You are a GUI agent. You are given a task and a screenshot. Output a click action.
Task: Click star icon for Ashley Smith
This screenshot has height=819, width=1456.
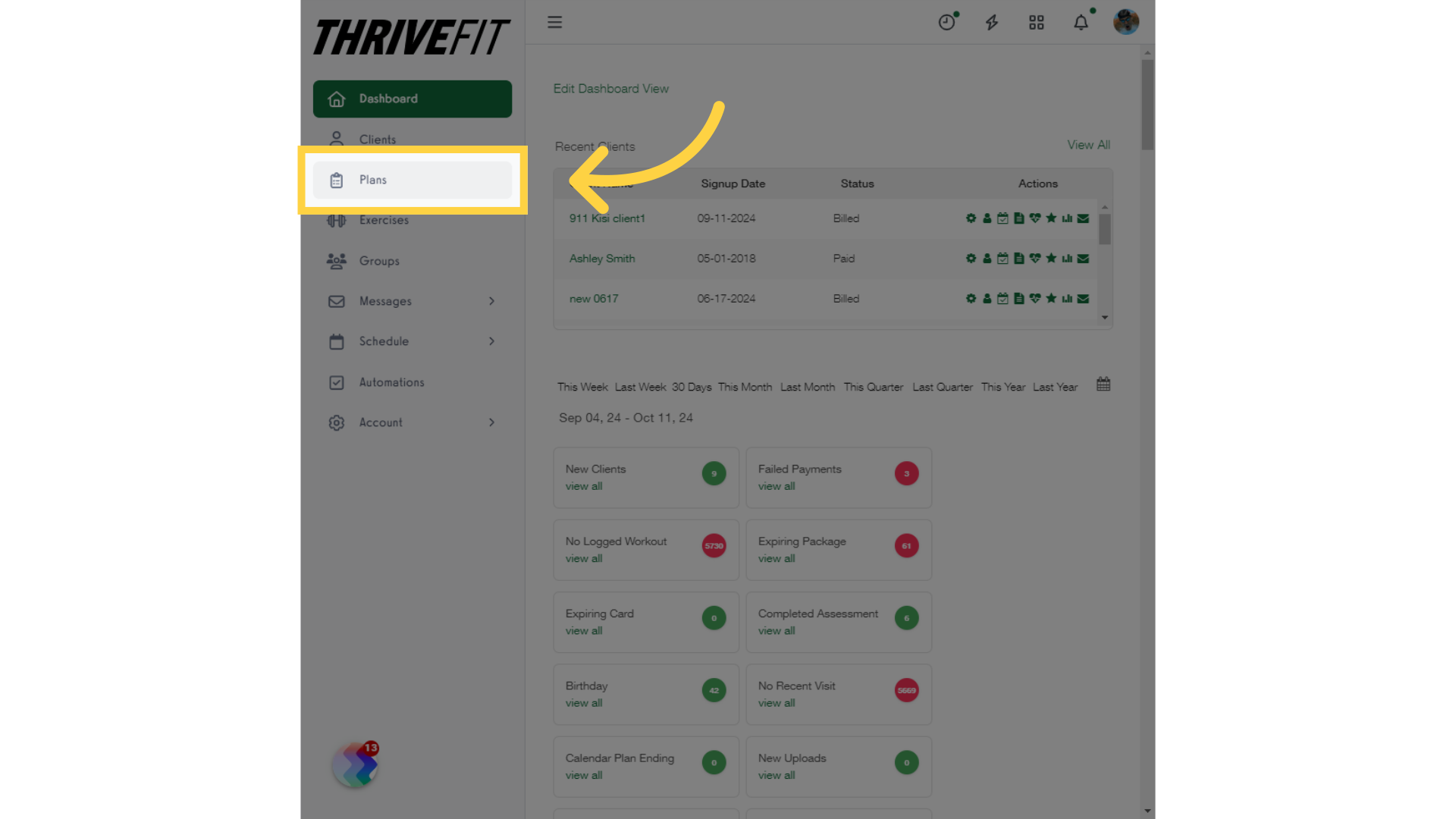pyautogui.click(x=1051, y=259)
